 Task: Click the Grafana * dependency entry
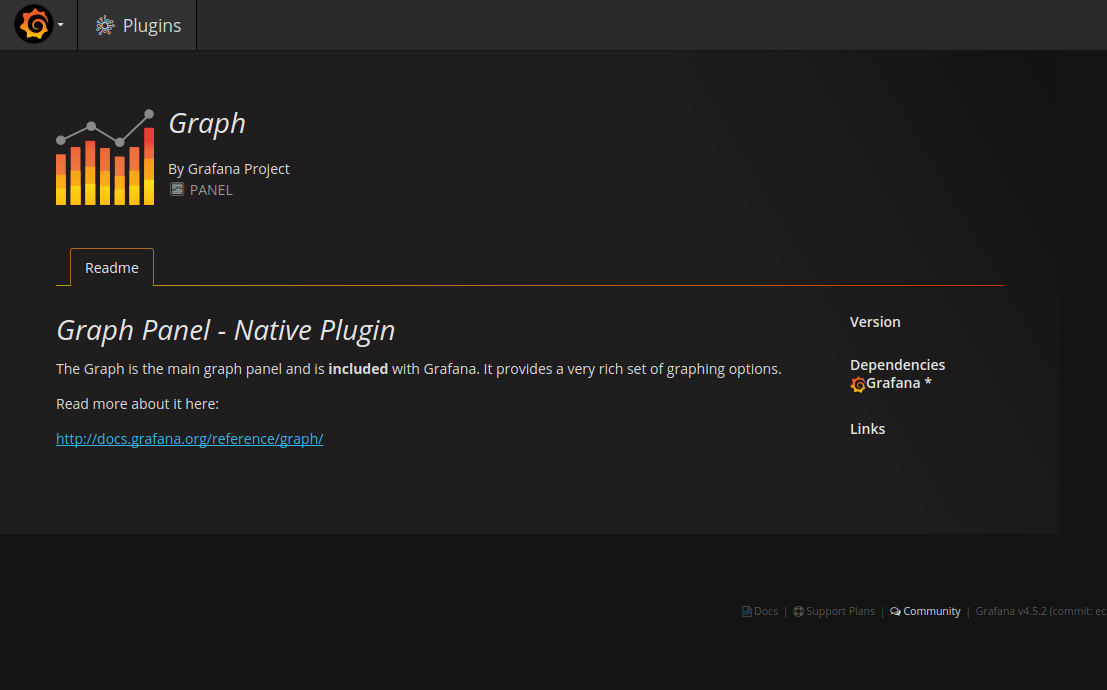893,383
